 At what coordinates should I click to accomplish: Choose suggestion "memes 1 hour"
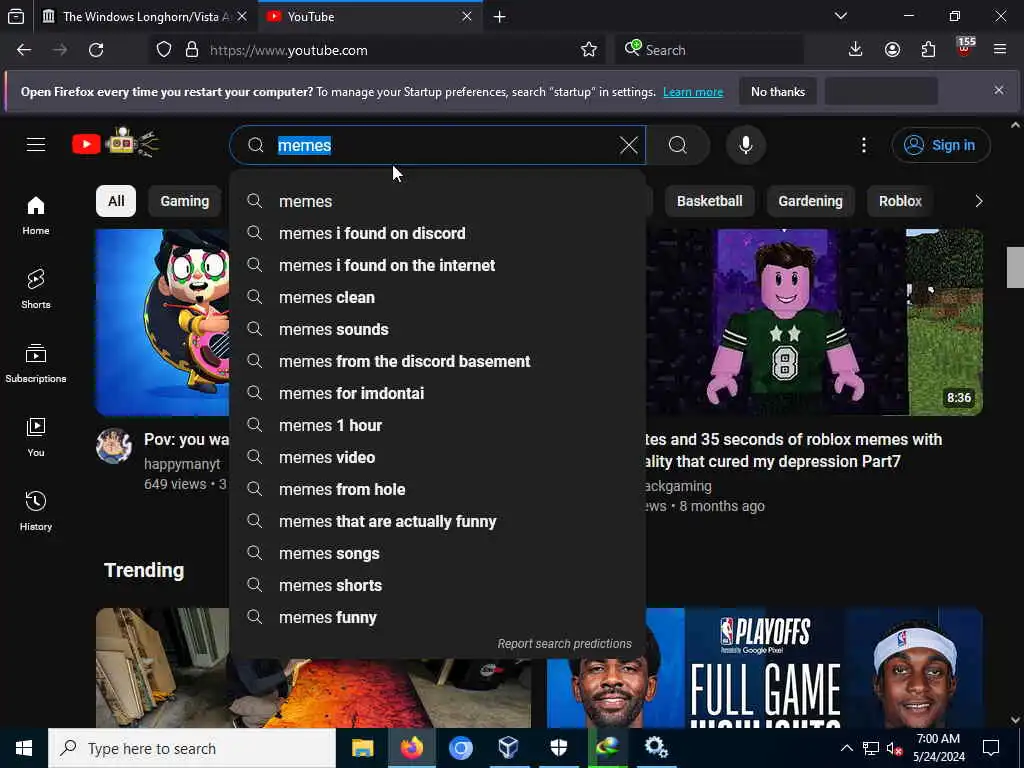coord(438,425)
